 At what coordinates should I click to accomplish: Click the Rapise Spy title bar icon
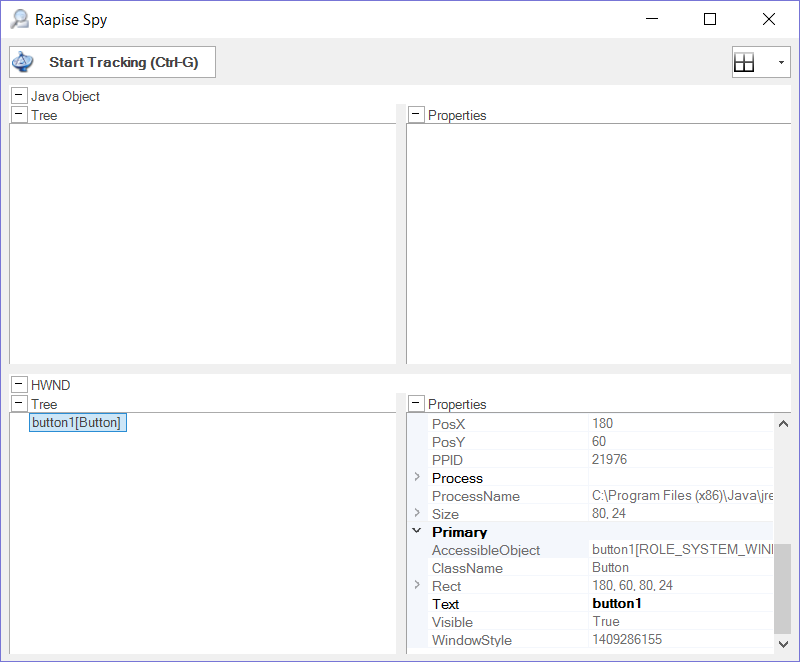pyautogui.click(x=20, y=19)
